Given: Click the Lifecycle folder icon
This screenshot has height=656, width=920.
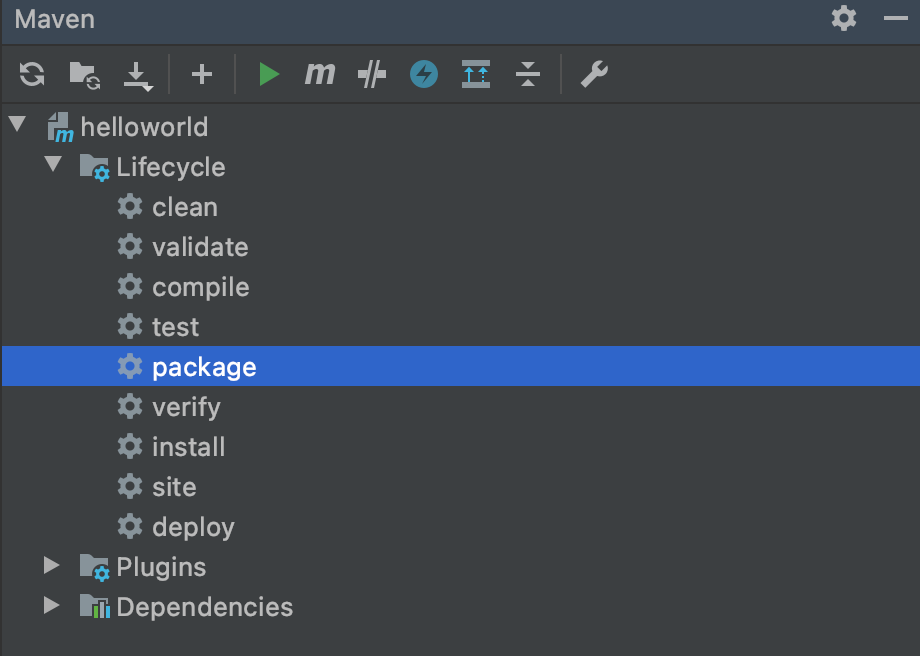Looking at the screenshot, I should coord(94,167).
